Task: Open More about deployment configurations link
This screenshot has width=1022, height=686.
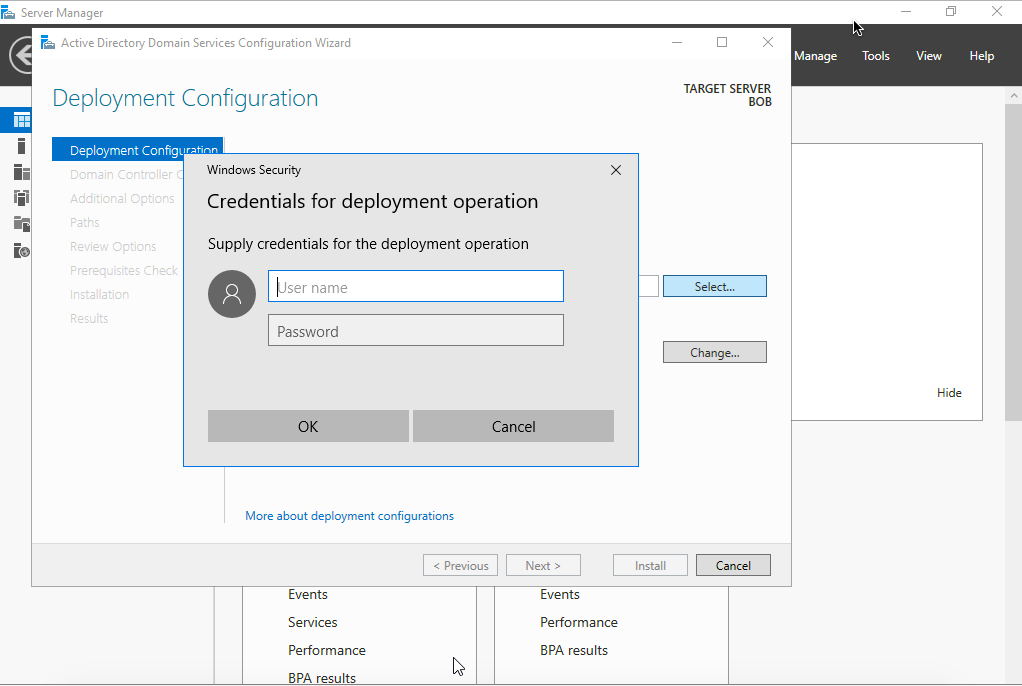Action: pos(349,516)
